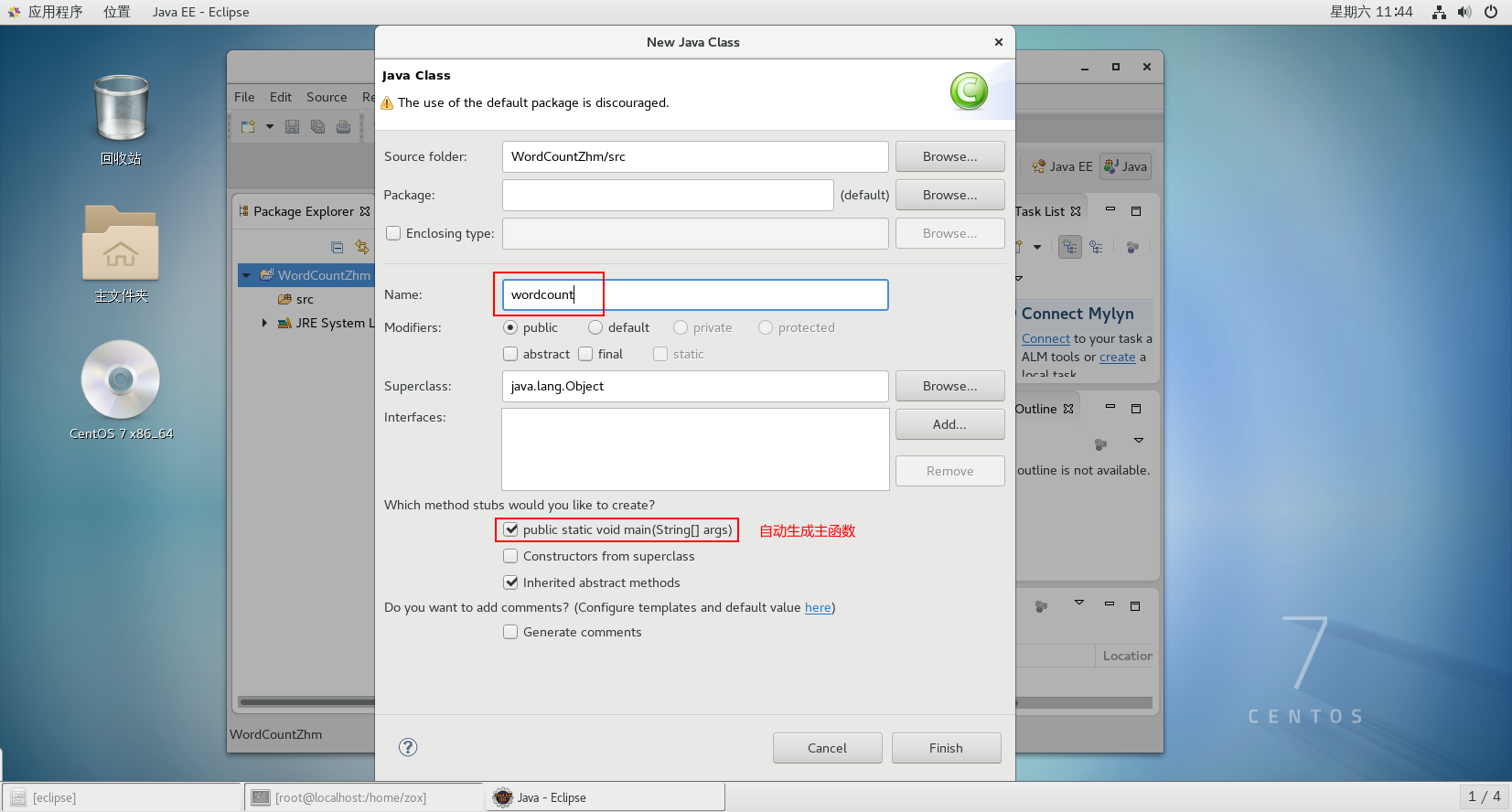Click the Save icon in Eclipse toolbar
The image size is (1512, 812).
pyautogui.click(x=292, y=126)
